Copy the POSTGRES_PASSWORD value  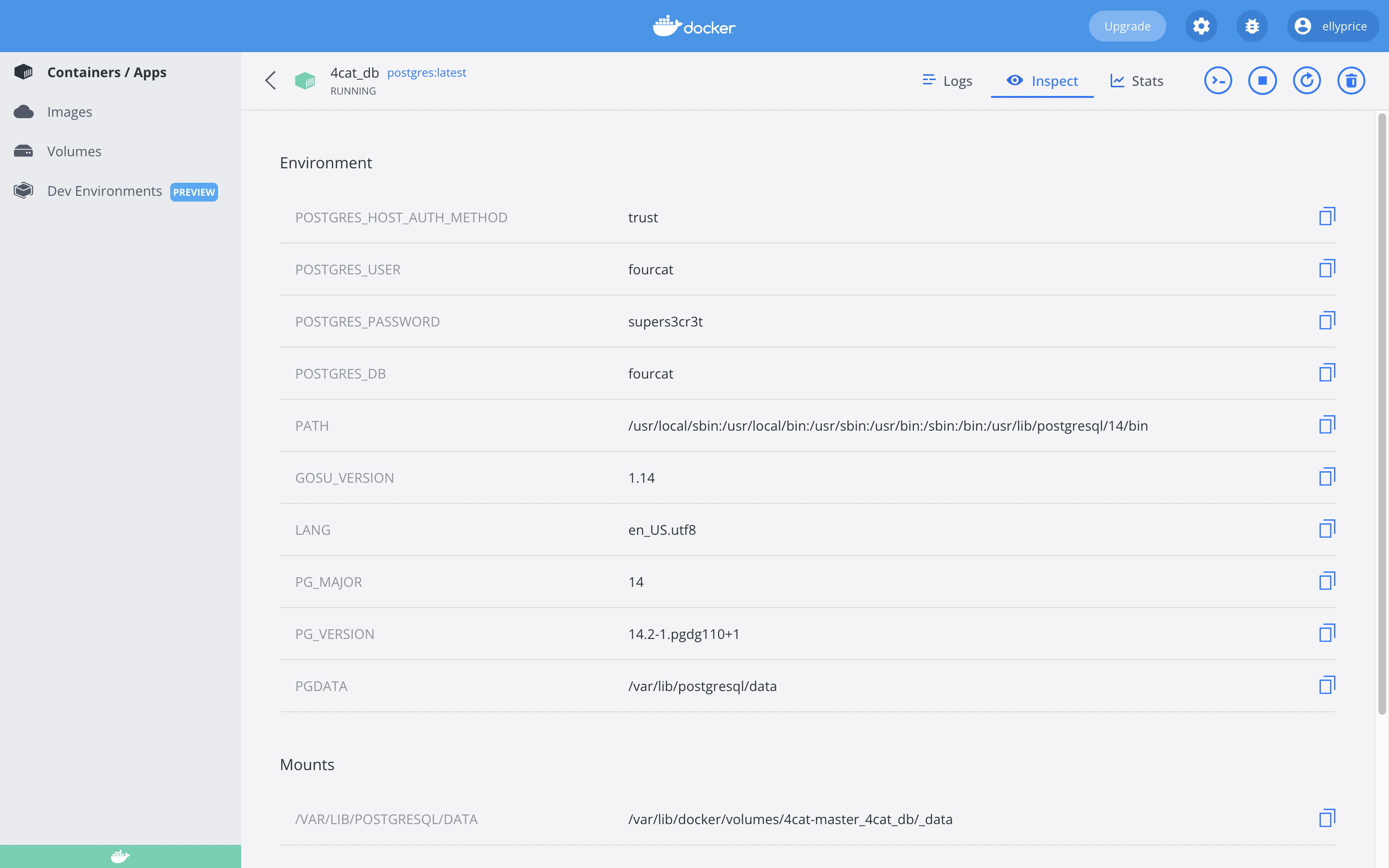1328,321
